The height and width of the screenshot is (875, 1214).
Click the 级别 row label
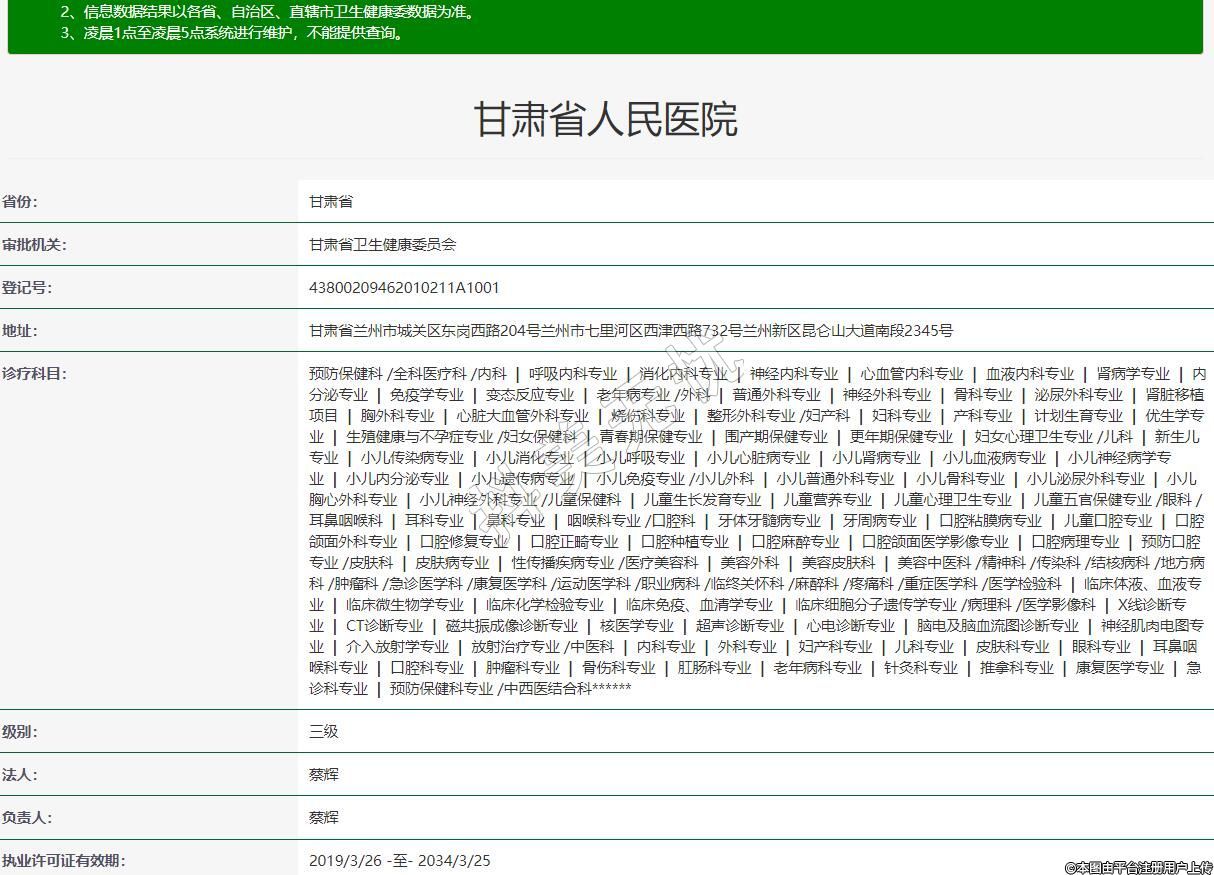coord(19,731)
